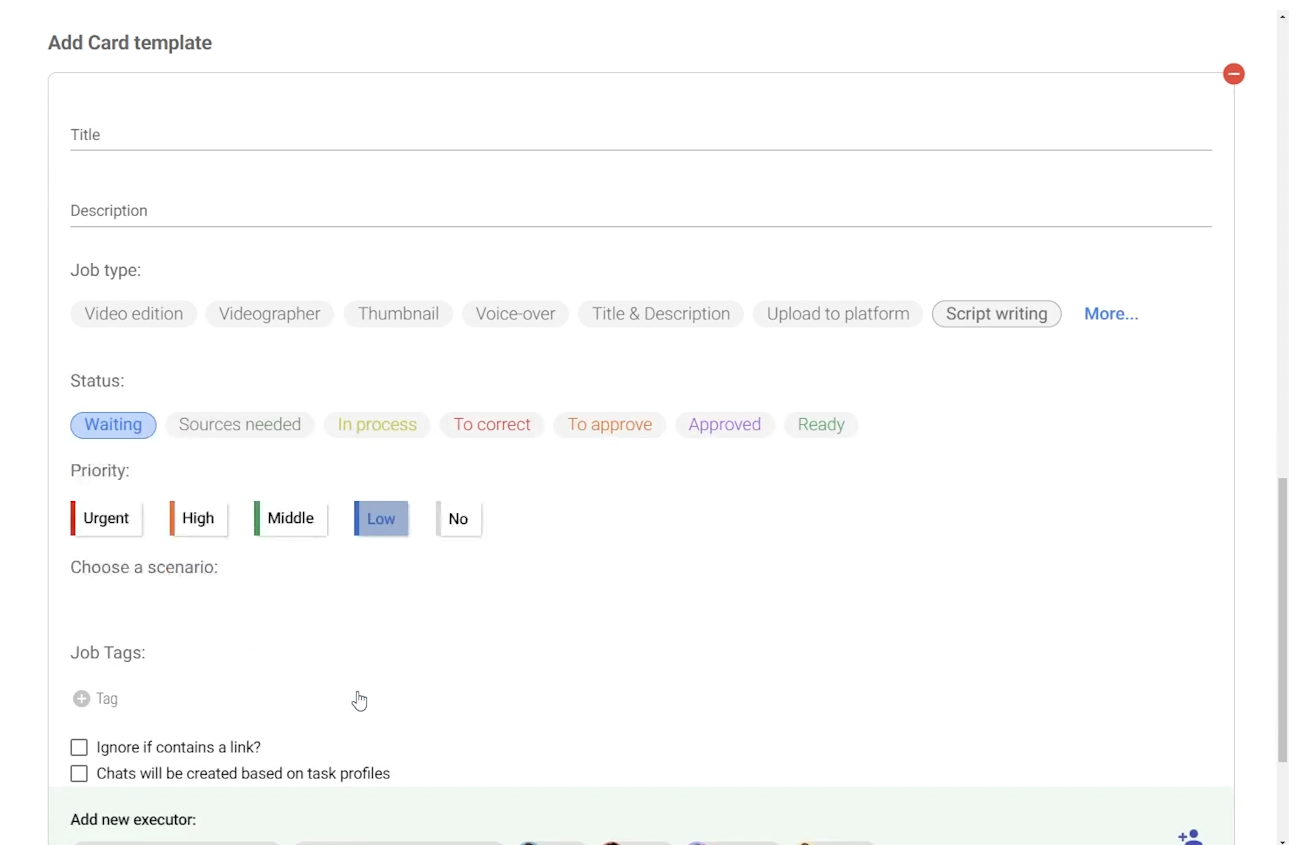The image size is (1299, 845).
Task: Click the vertical scrollbar thumb
Action: [1282, 620]
